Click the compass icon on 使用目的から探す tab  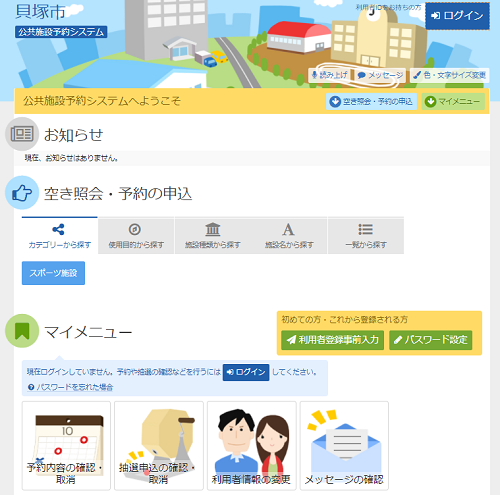(135, 229)
